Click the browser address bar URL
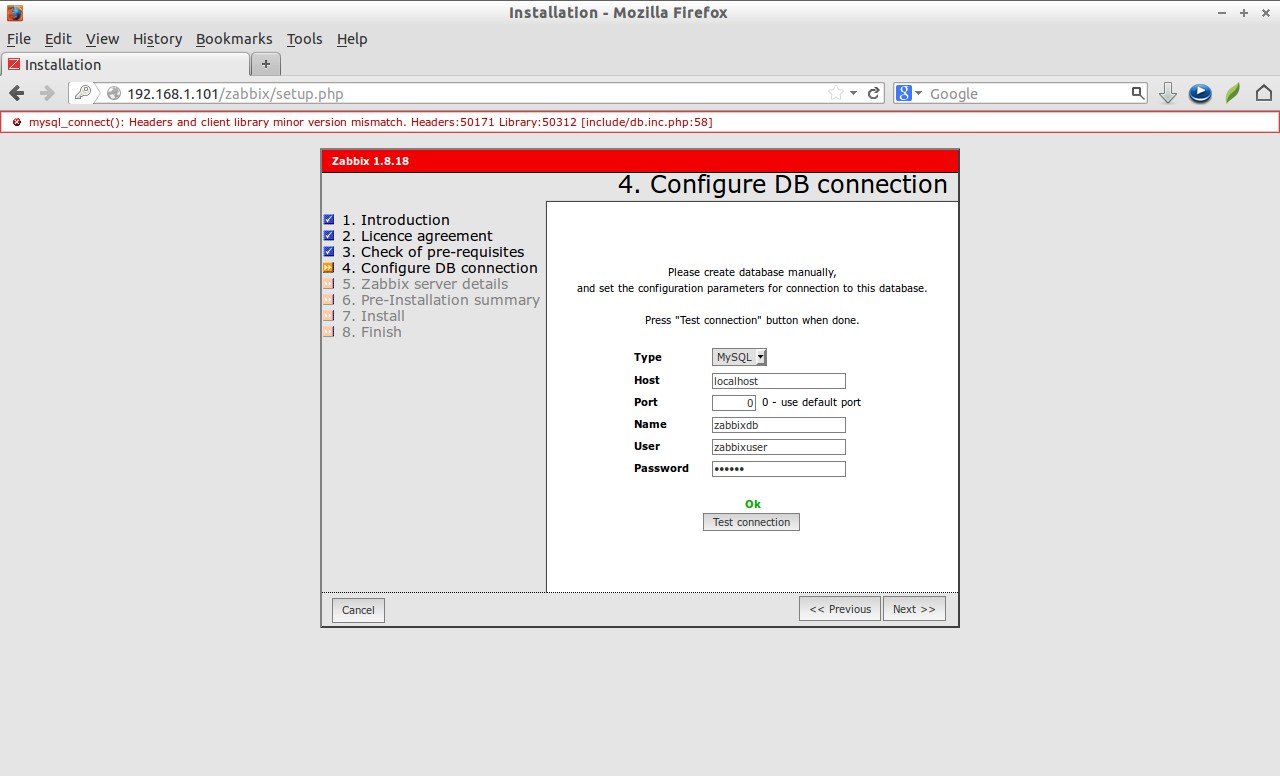 pyautogui.click(x=235, y=93)
